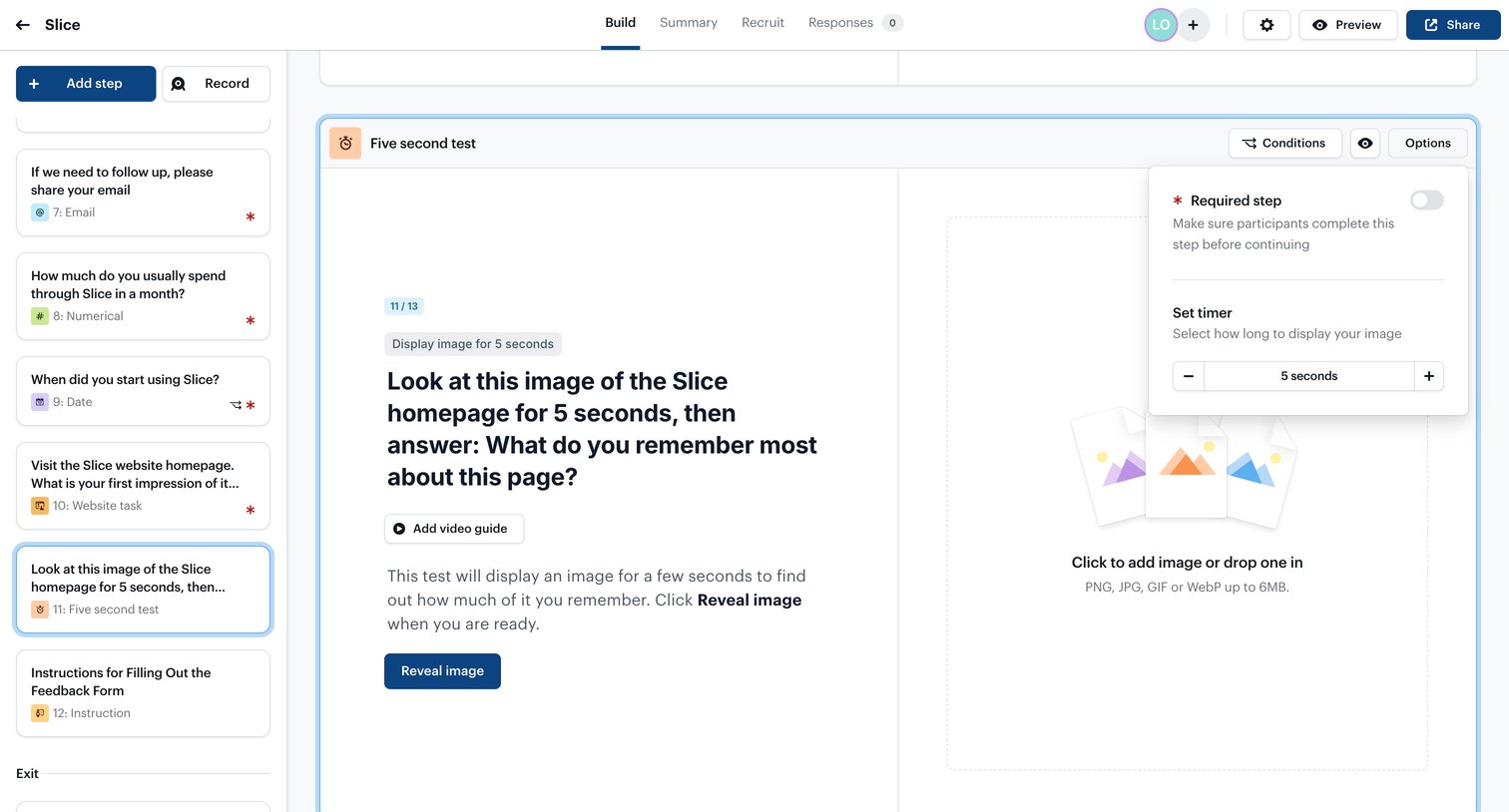Click the 'Set timer' label
This screenshot has width=1509, height=812.
(x=1203, y=313)
